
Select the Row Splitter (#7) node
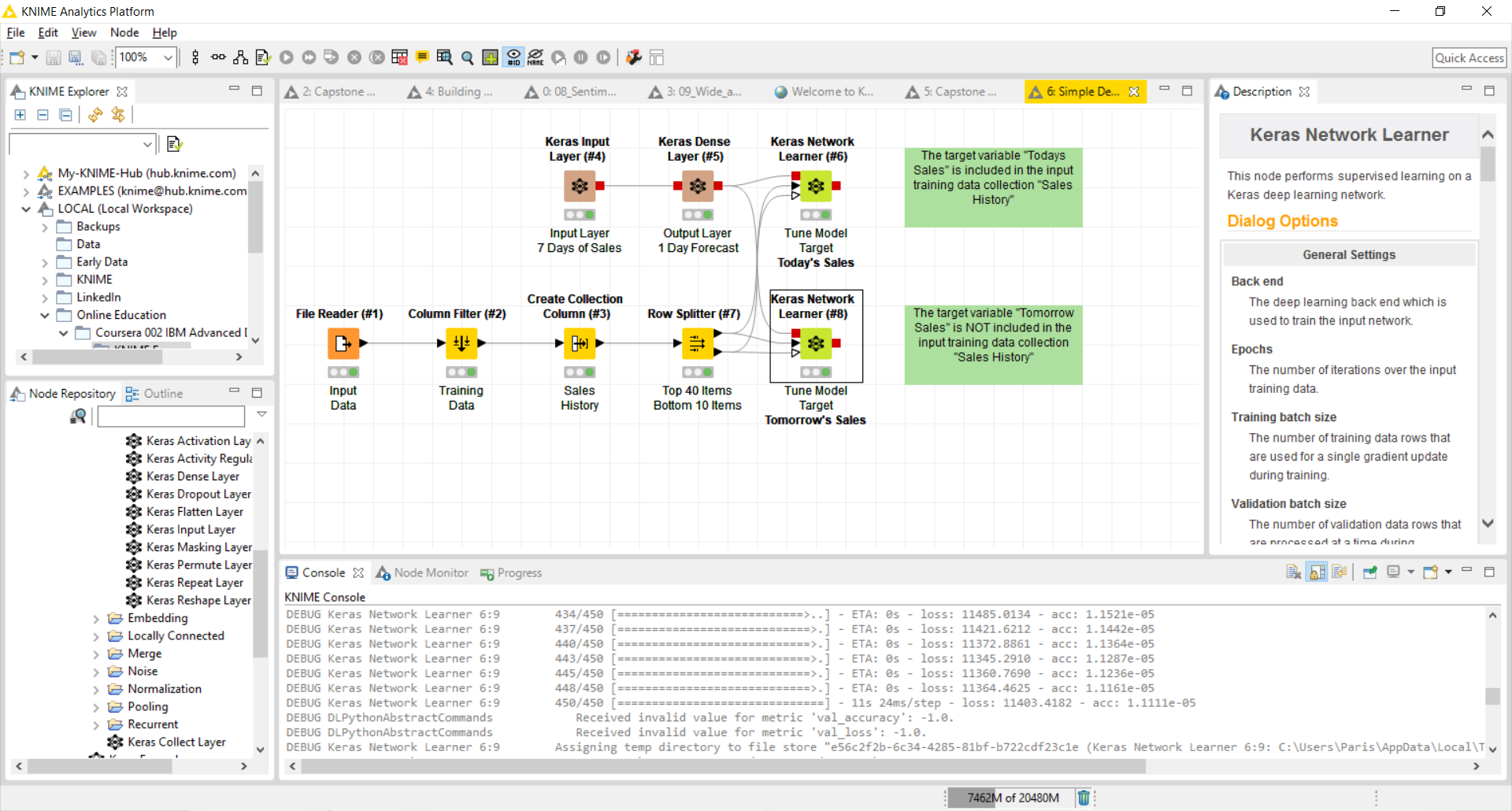pos(698,343)
